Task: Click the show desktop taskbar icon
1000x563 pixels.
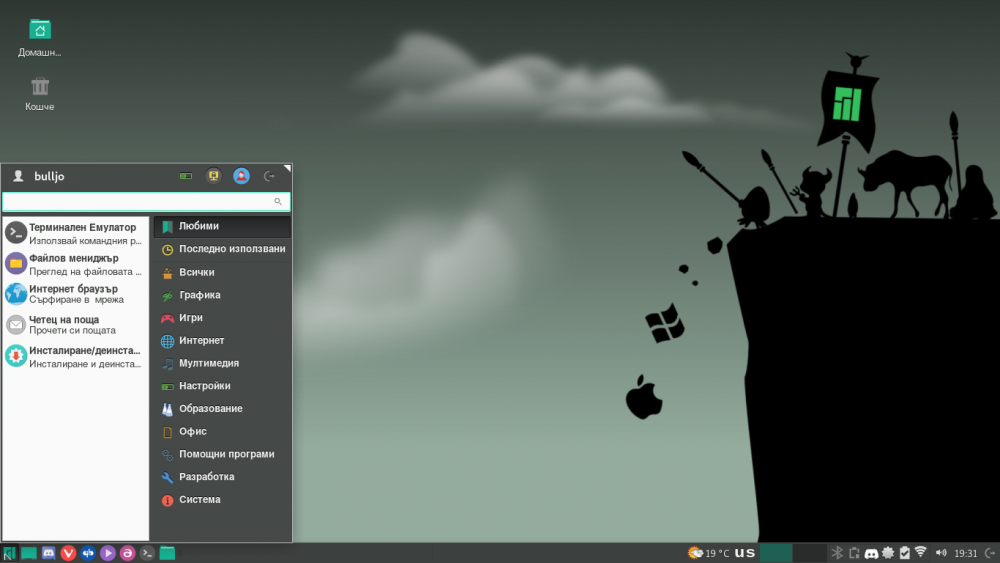Action: coord(29,553)
